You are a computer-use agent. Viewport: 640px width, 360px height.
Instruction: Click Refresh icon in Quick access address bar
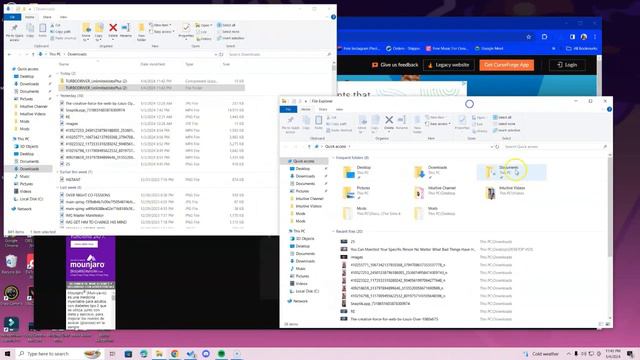[497, 147]
